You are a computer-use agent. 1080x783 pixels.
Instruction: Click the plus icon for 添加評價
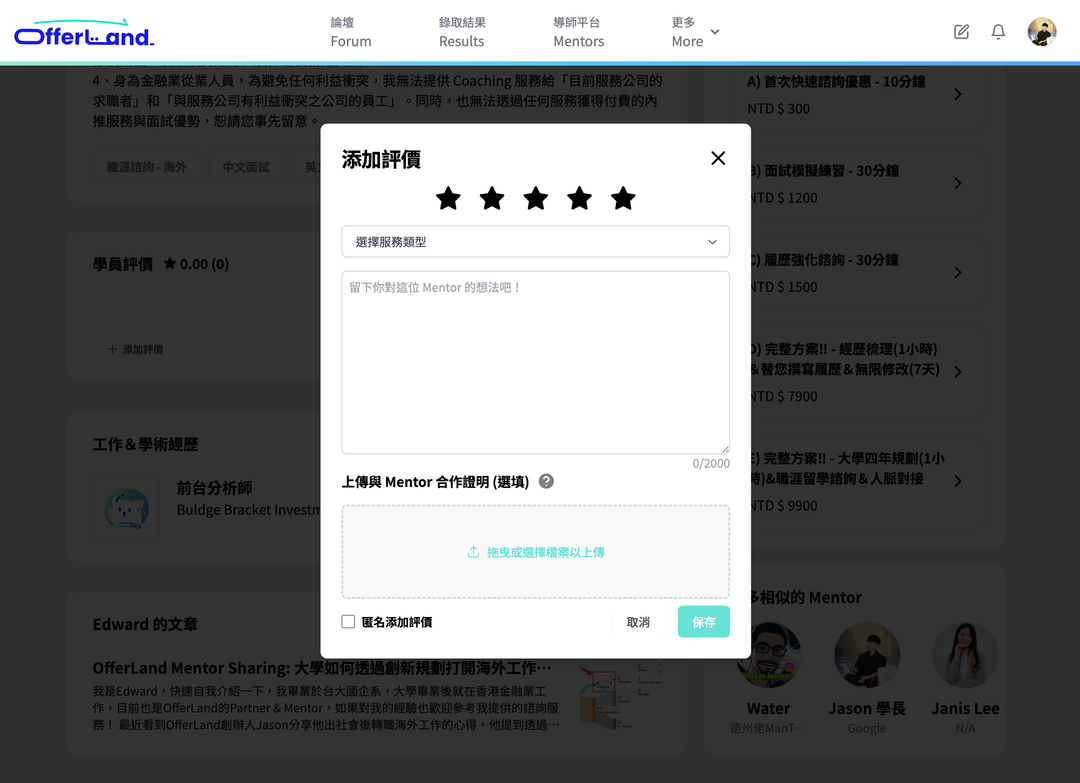[x=112, y=349]
